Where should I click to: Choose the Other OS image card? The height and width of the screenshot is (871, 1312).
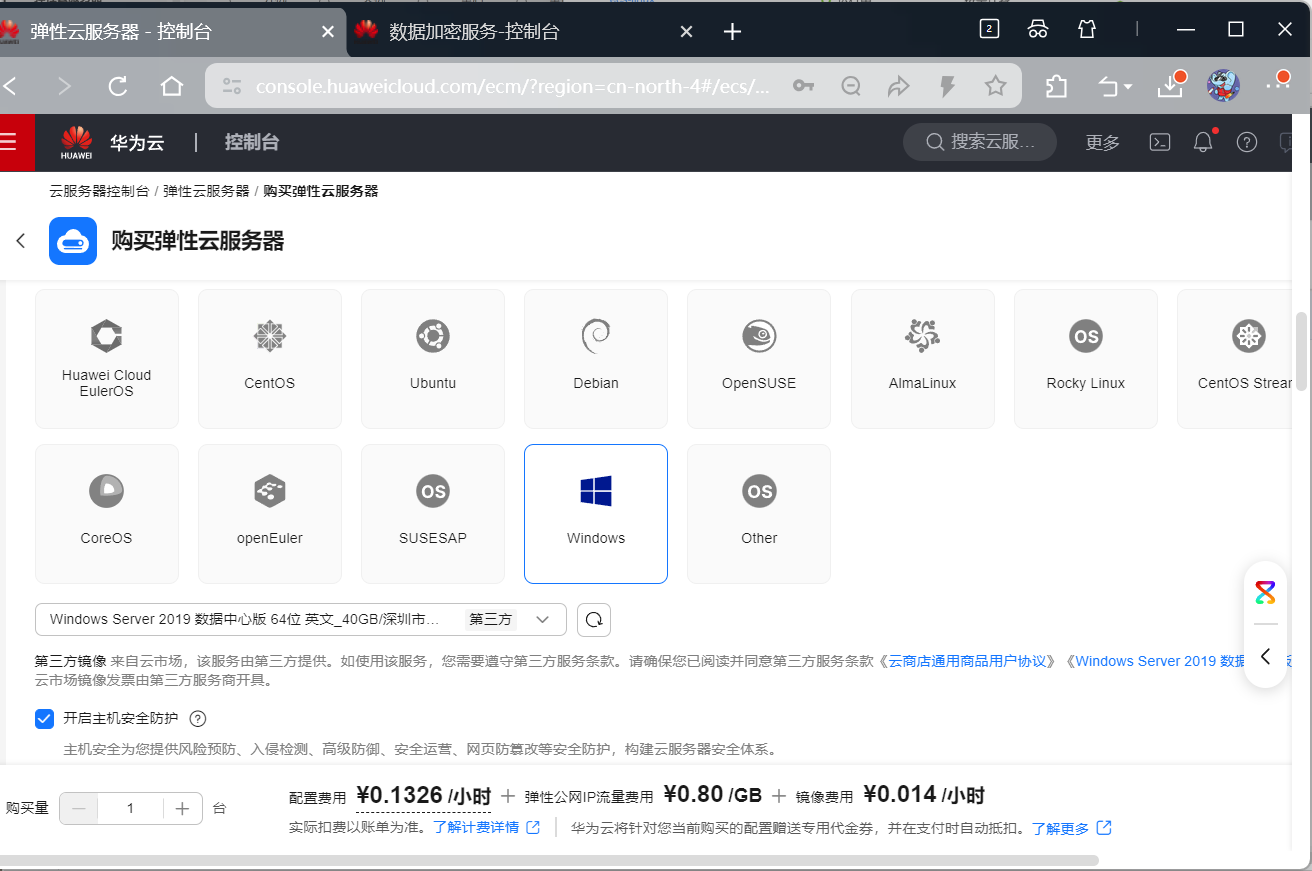[759, 514]
